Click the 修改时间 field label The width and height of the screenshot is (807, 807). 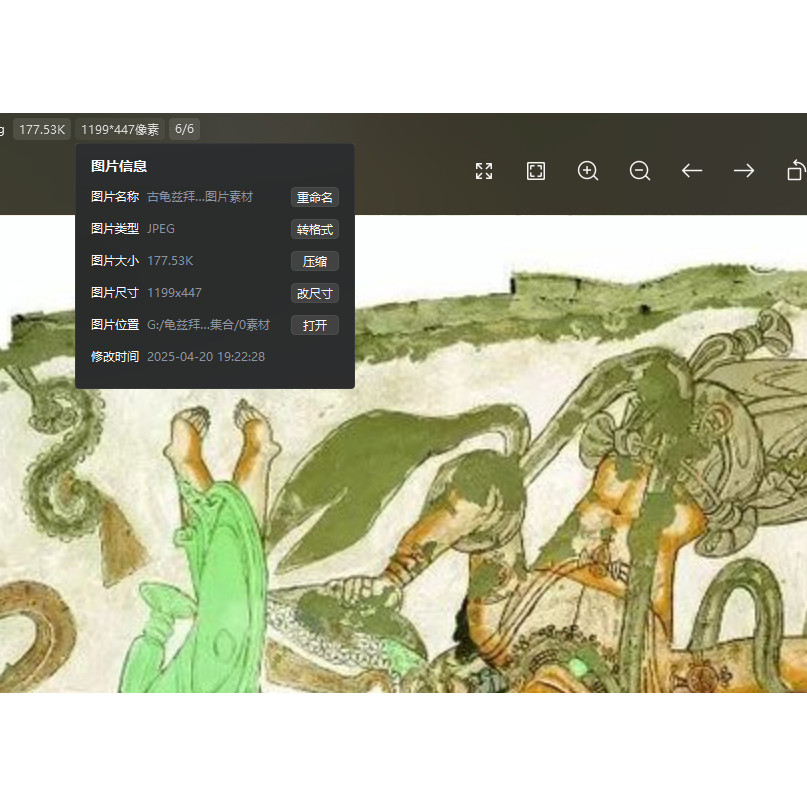point(115,357)
